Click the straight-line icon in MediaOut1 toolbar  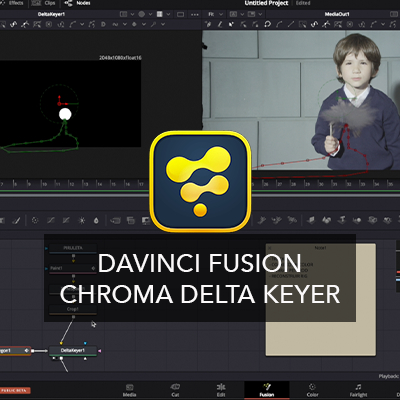tap(291, 24)
